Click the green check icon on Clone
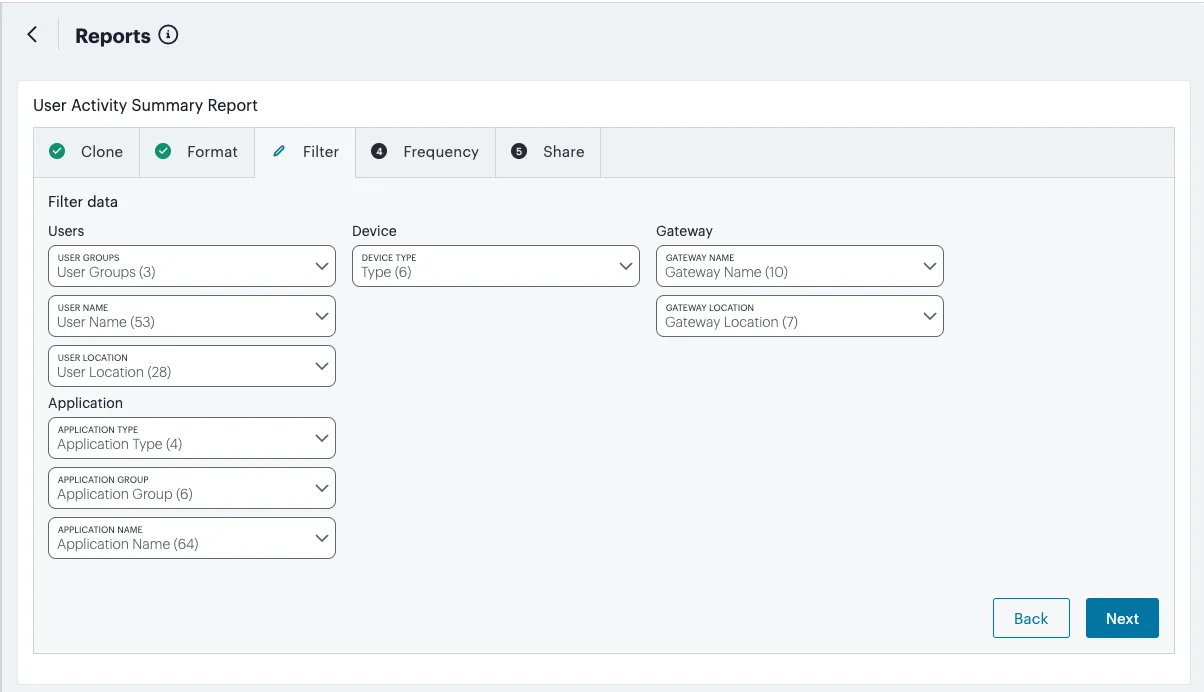Image resolution: width=1204 pixels, height=692 pixels. coord(57,151)
